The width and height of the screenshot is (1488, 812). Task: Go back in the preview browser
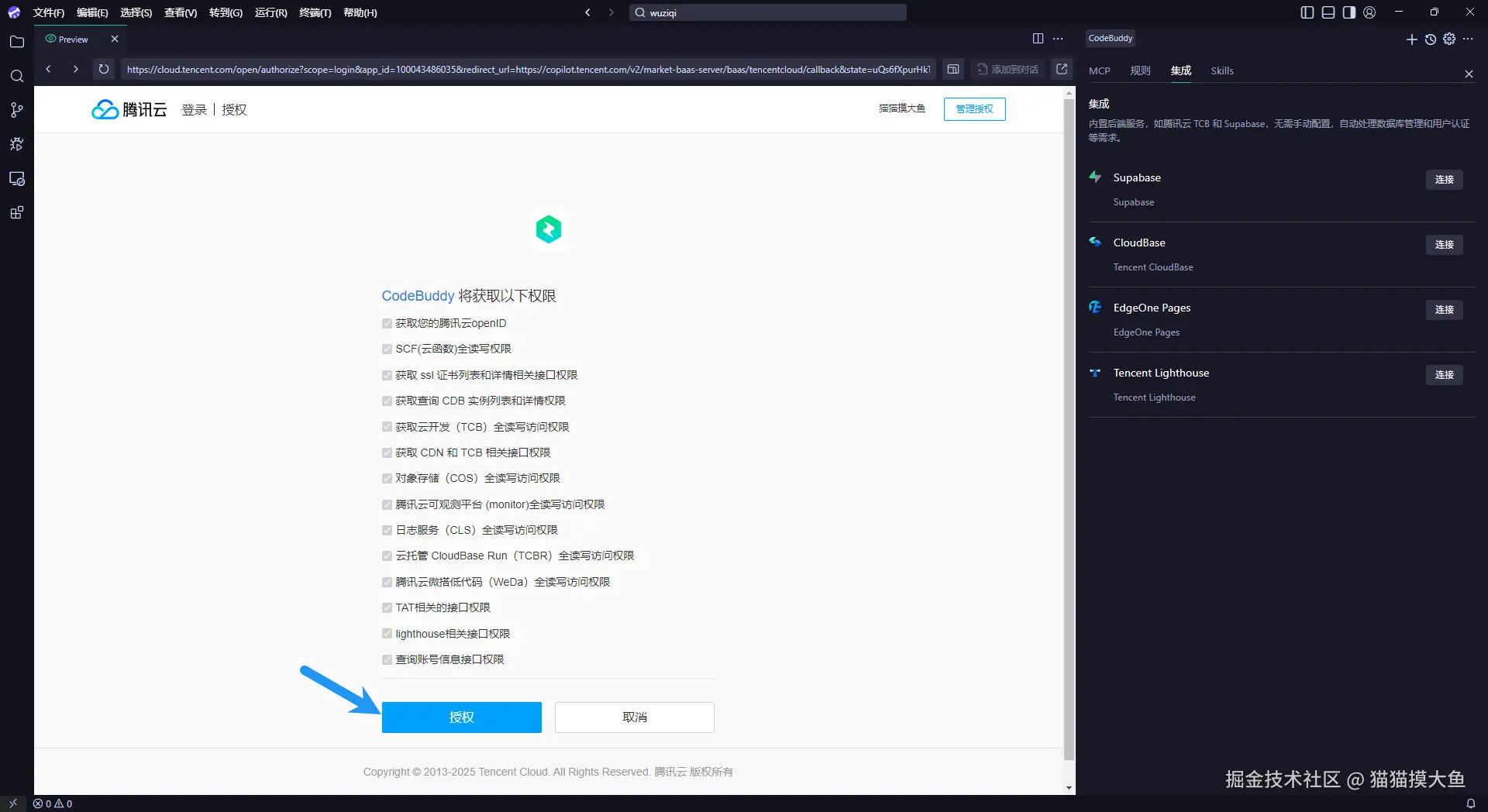[x=48, y=69]
